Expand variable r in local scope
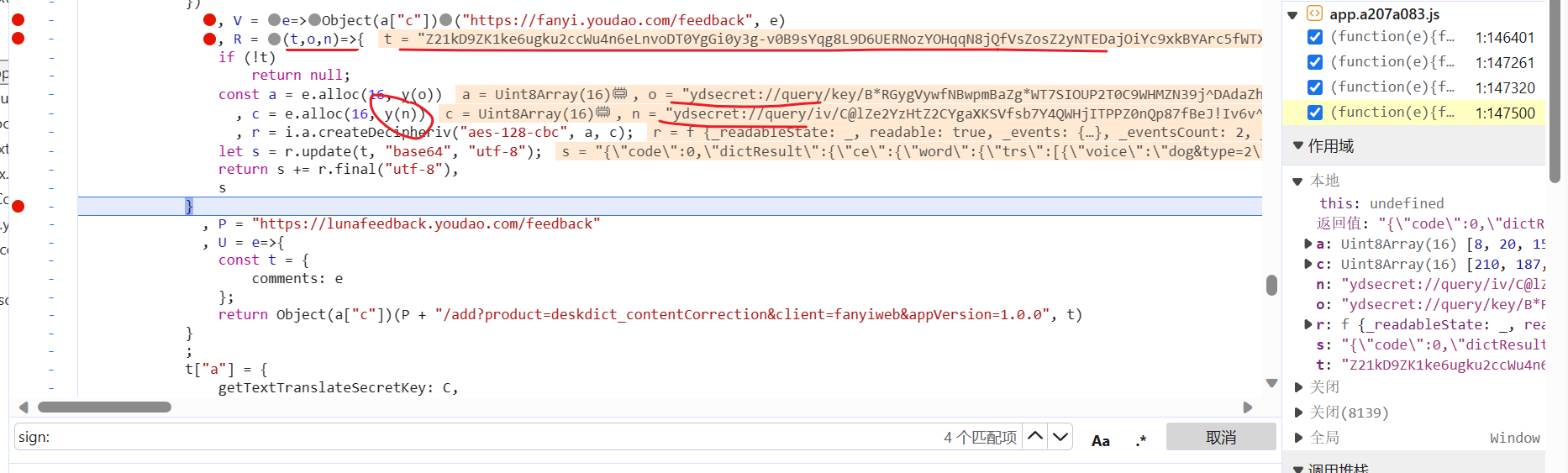1568x473 pixels. [x=1308, y=324]
